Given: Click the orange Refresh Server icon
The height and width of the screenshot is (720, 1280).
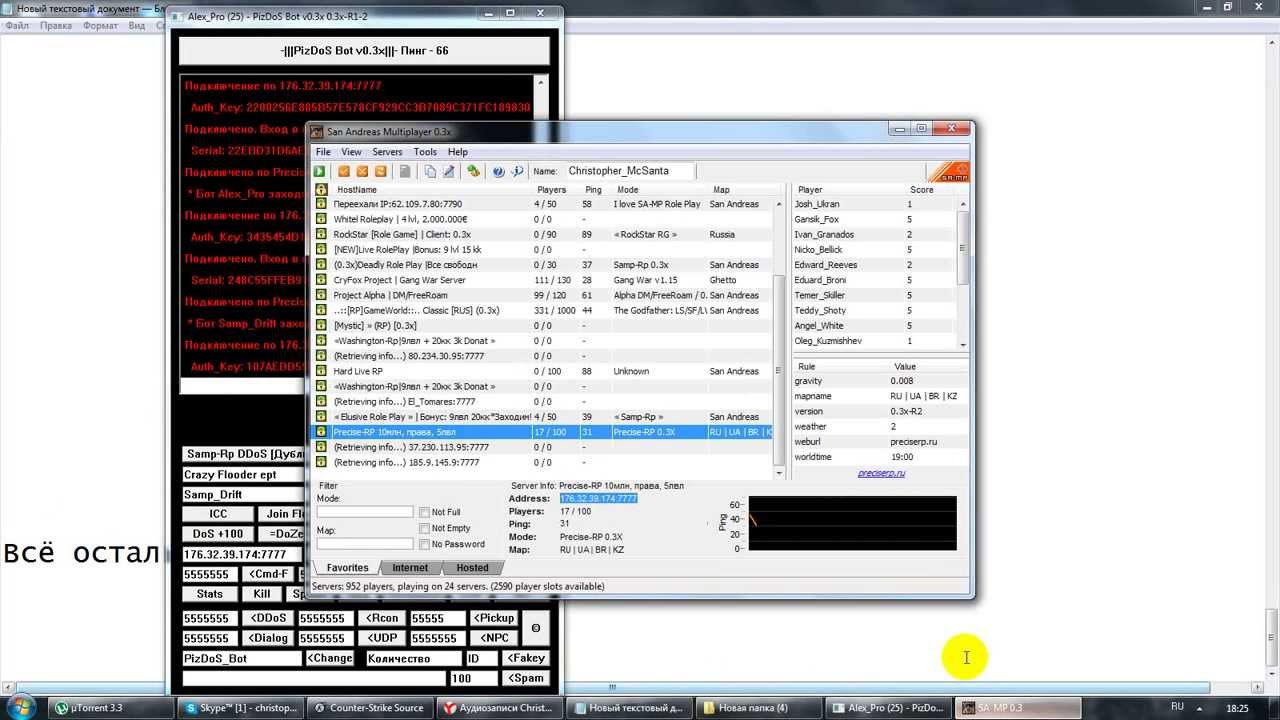Looking at the screenshot, I should 381,171.
